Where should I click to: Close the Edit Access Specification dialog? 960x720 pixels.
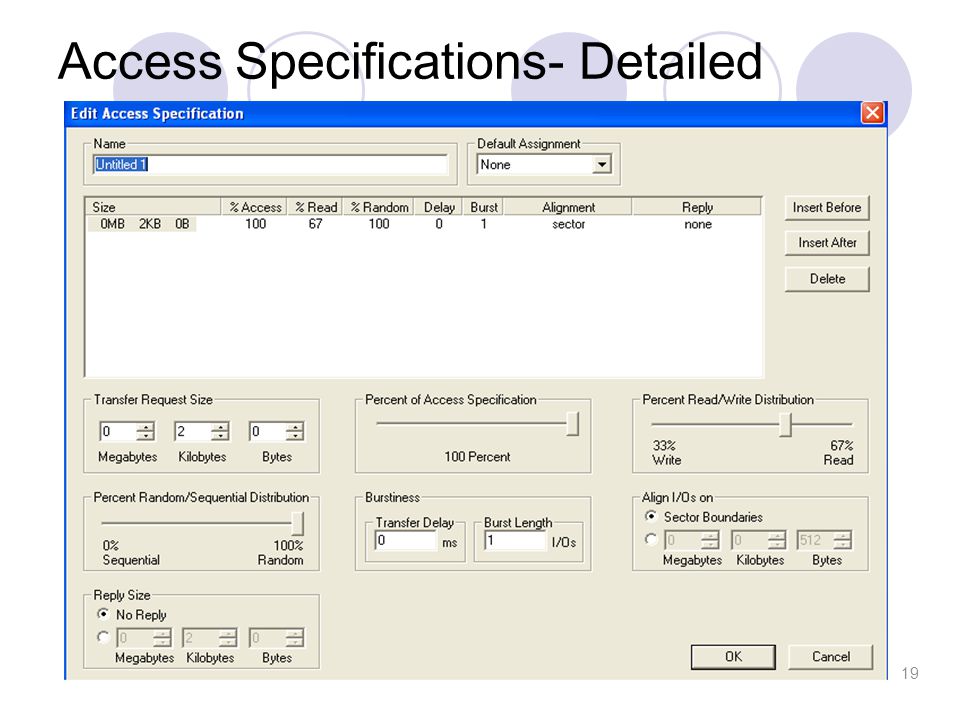(x=872, y=113)
